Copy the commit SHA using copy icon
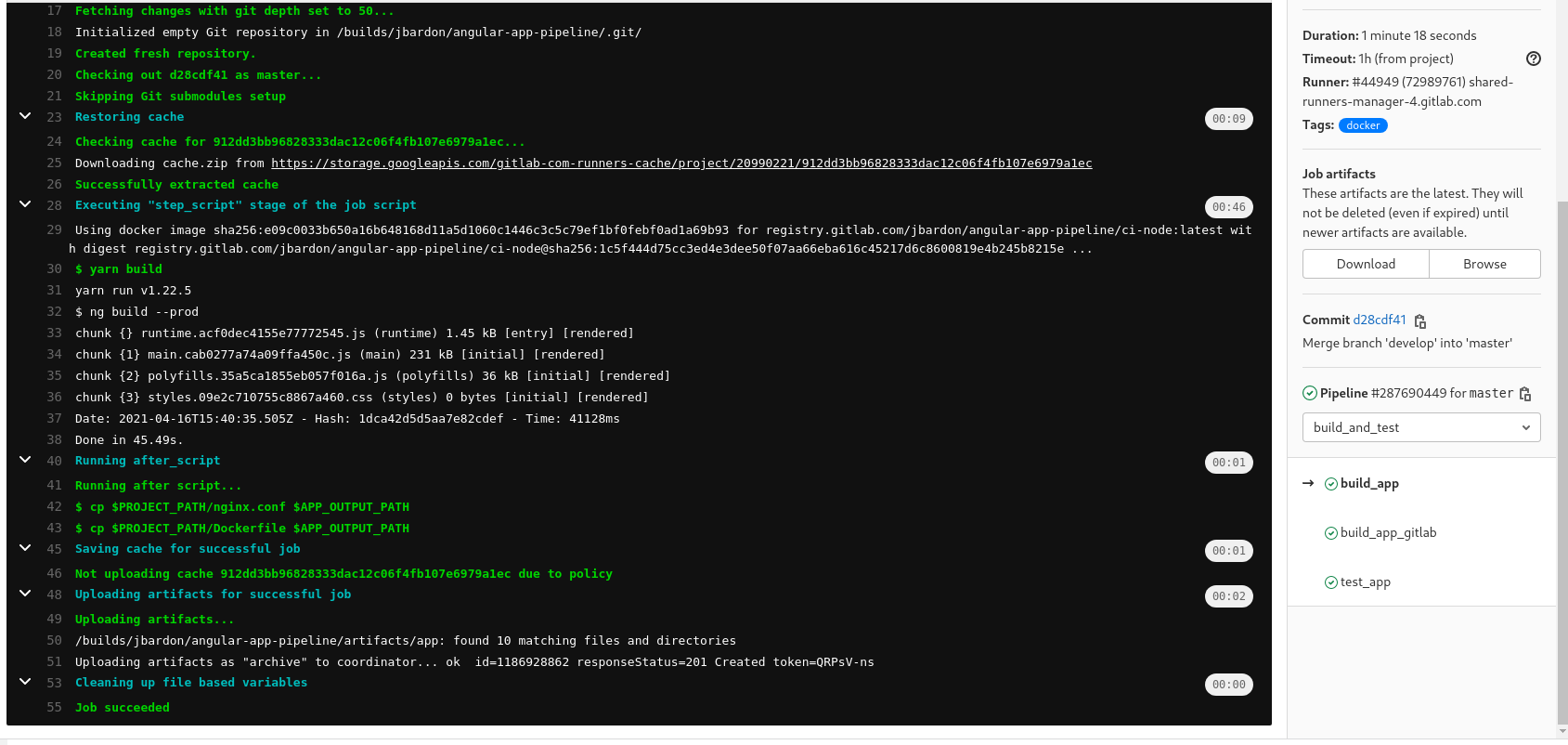The width and height of the screenshot is (1568, 745). (x=1419, y=320)
